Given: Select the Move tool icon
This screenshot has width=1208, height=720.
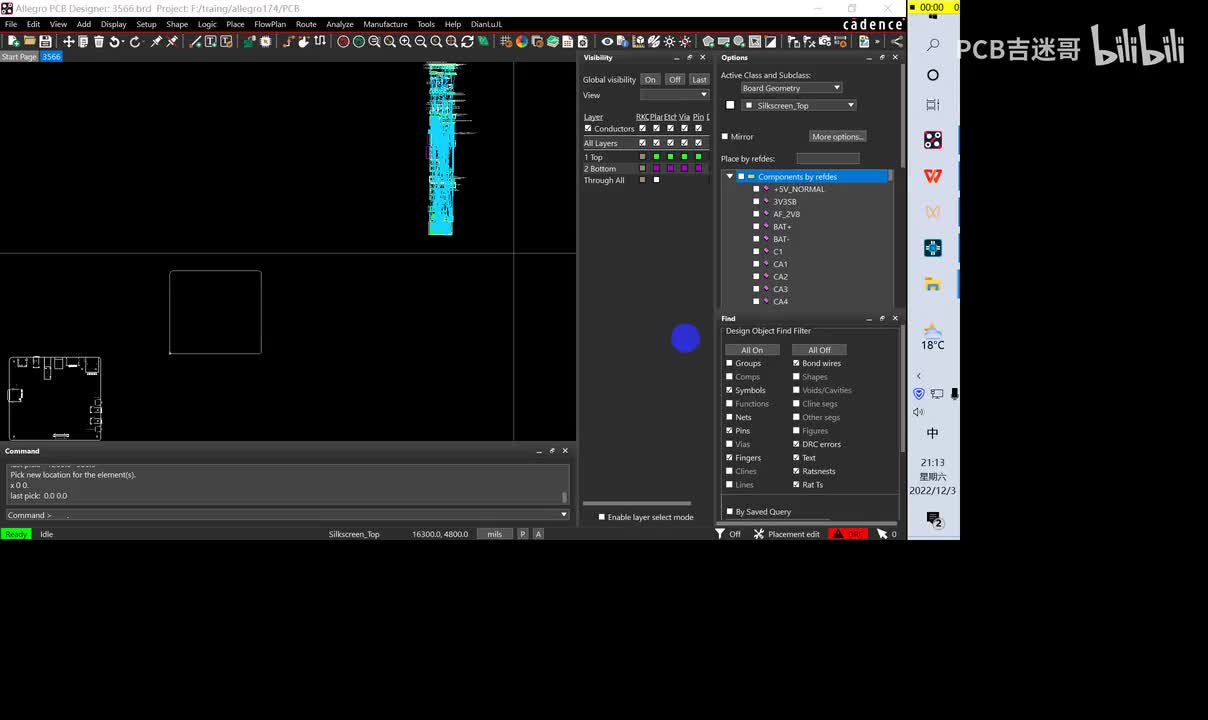Looking at the screenshot, I should pos(68,41).
